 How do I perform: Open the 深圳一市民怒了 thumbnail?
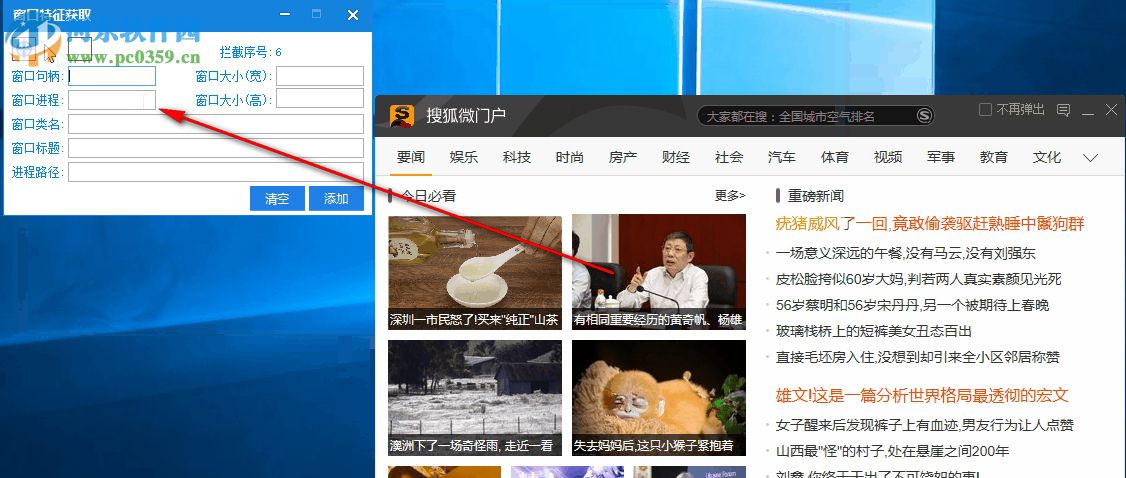coord(475,273)
